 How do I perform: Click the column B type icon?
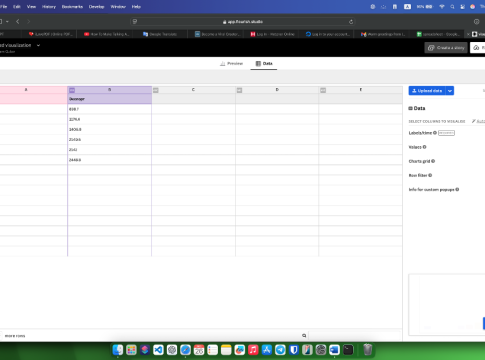click(72, 90)
